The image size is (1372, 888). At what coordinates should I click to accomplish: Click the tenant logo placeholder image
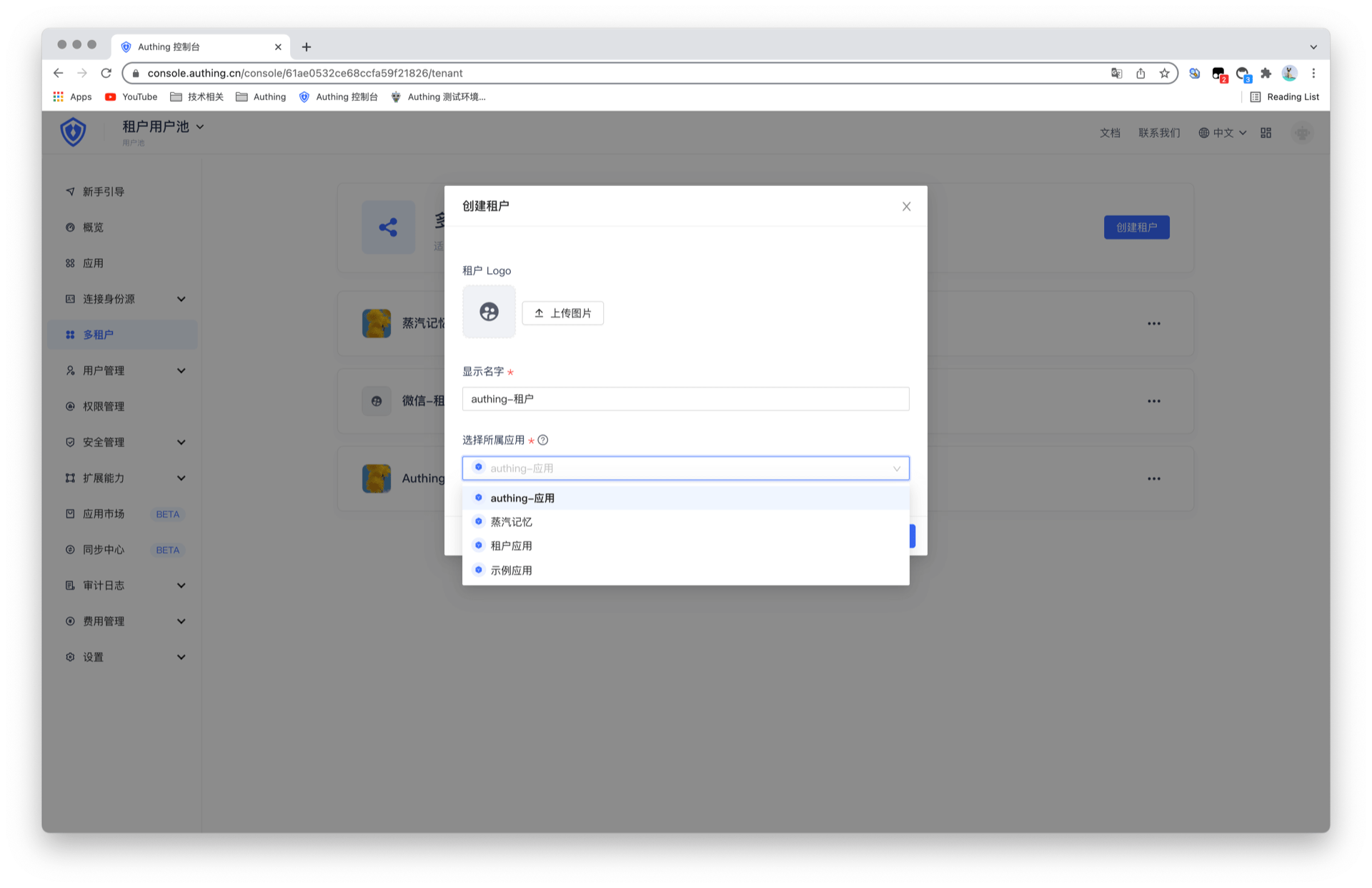point(489,312)
